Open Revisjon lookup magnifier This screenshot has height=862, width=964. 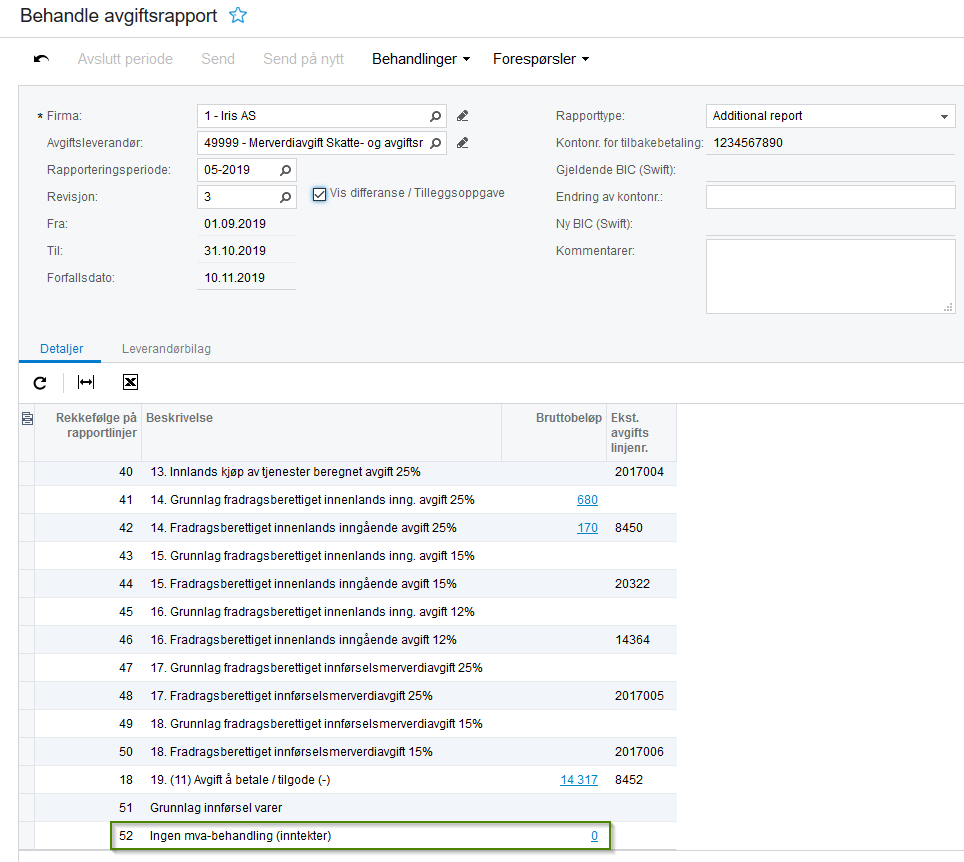click(x=285, y=197)
